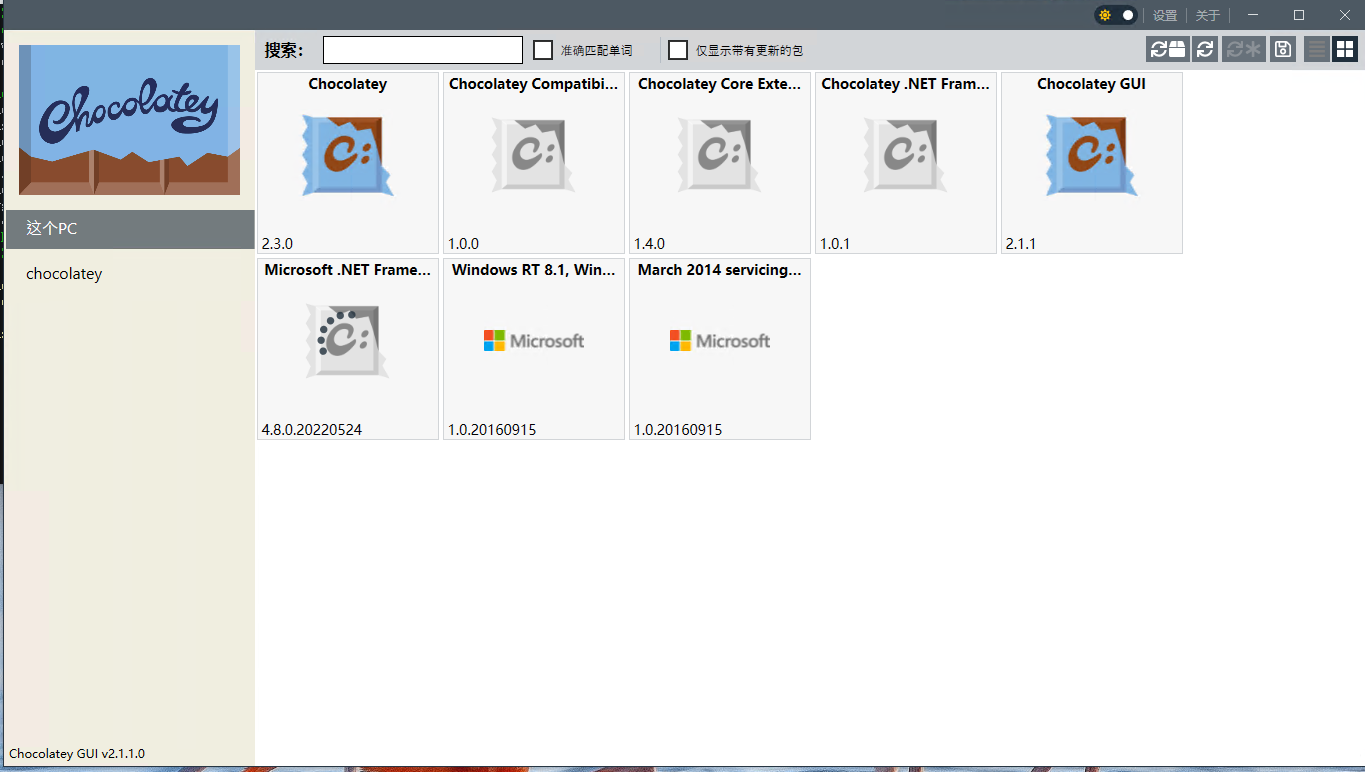The image size is (1365, 772).
Task: Open March 2014 servicing Microsoft logo tile
Action: pos(720,341)
